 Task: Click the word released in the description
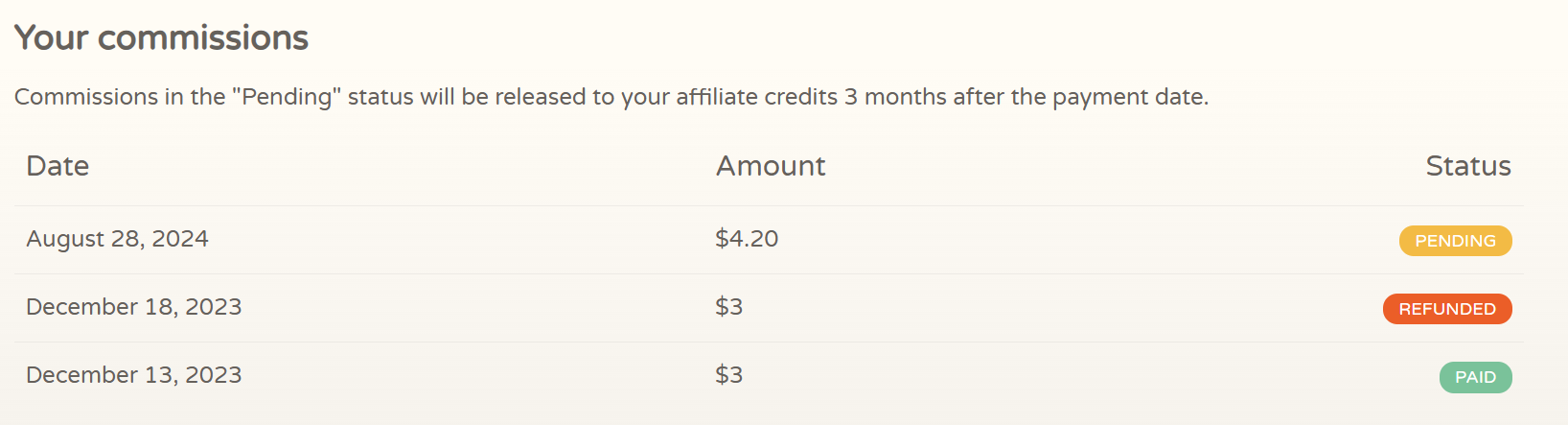coord(540,97)
